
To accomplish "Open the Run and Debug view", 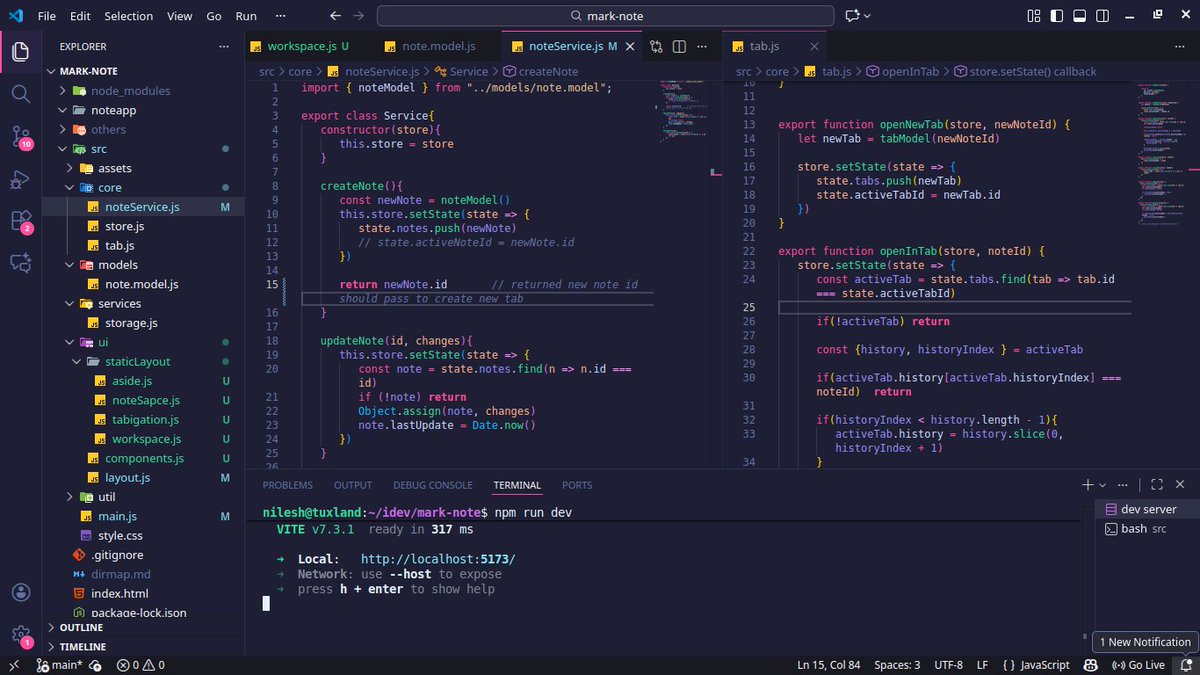I will (21, 179).
